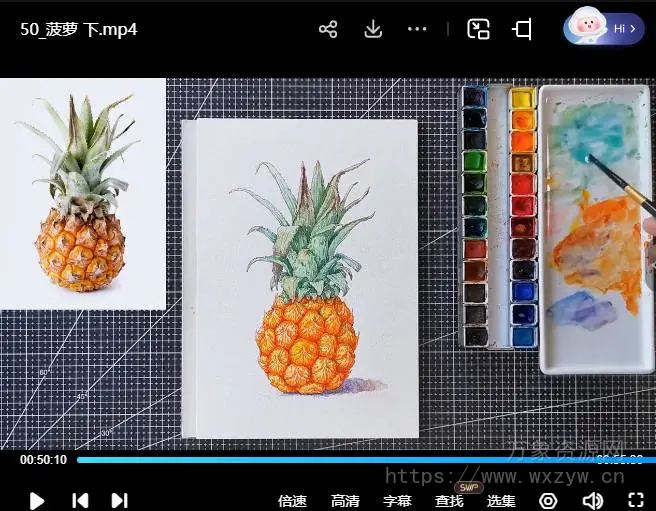Toggle fullscreen mode
The image size is (656, 511).
634,500
